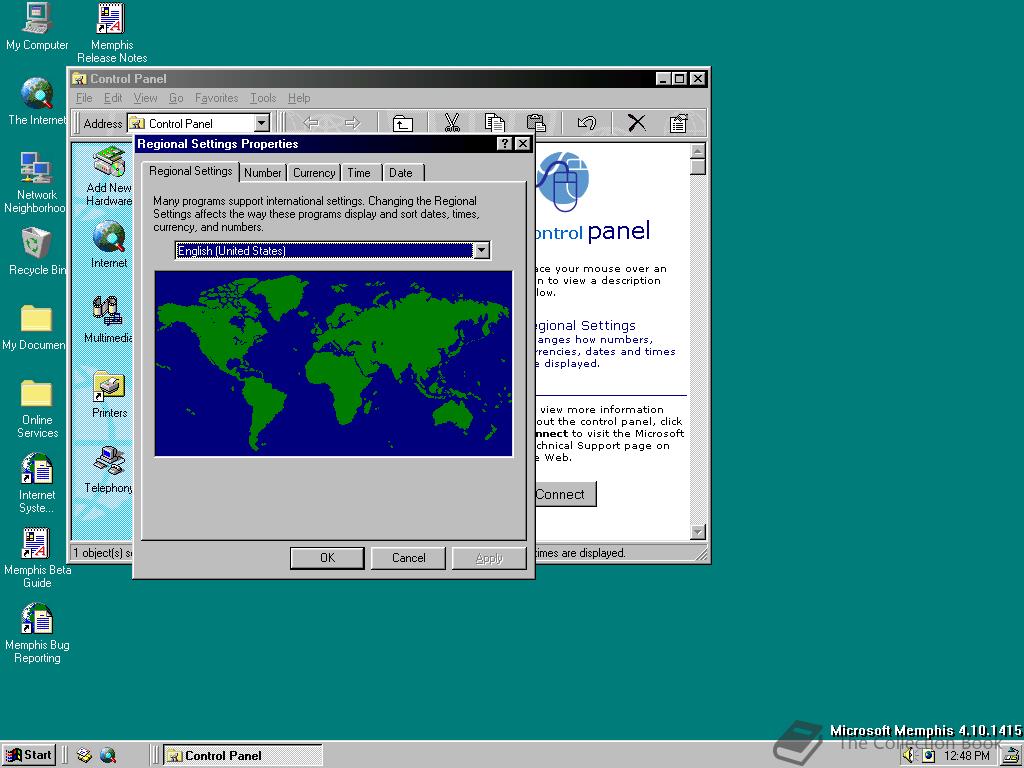Open the File menu in Control Panel
Image resolution: width=1024 pixels, height=768 pixels.
84,98
